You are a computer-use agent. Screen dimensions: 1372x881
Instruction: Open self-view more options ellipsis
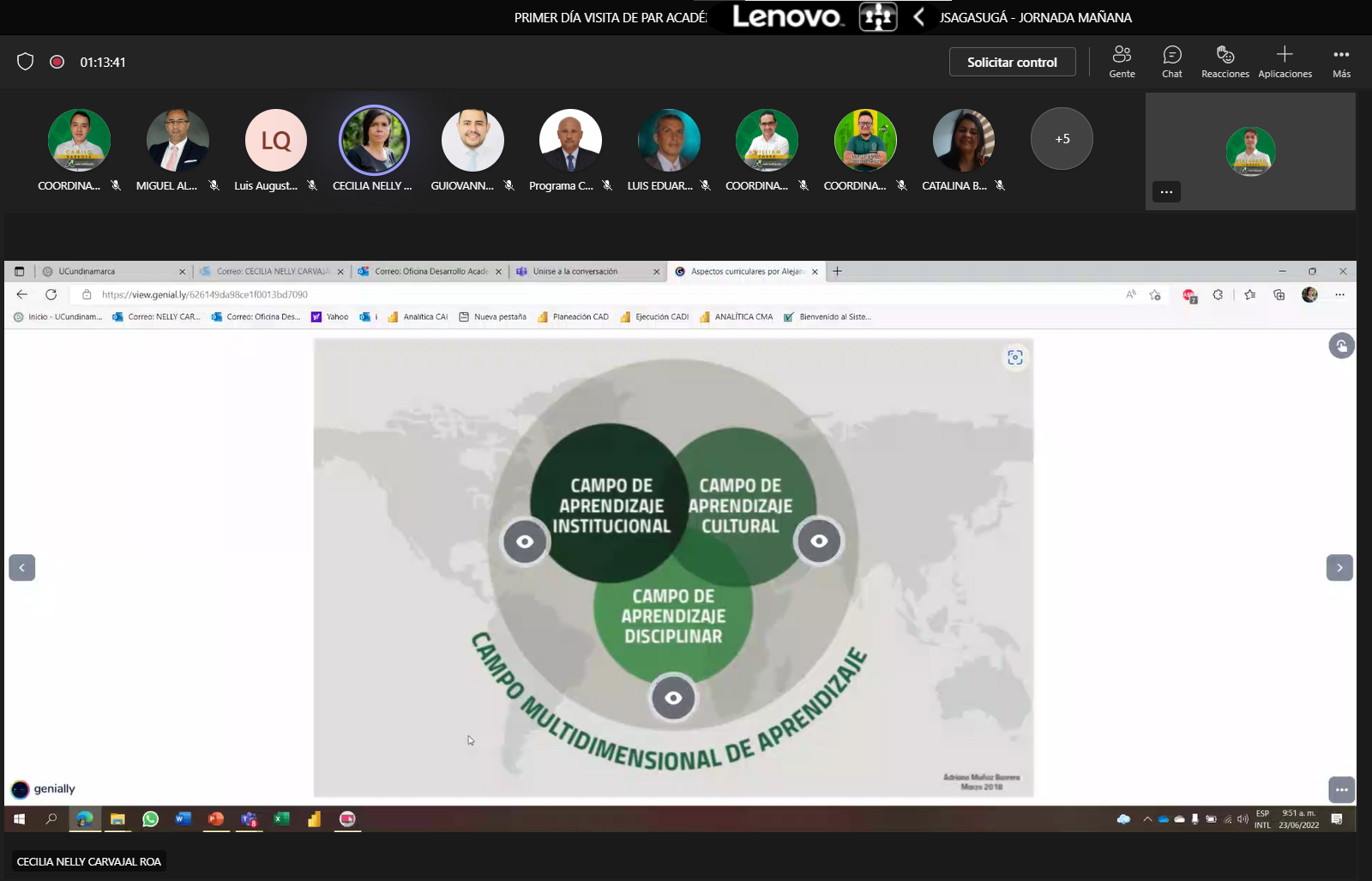pyautogui.click(x=1166, y=191)
